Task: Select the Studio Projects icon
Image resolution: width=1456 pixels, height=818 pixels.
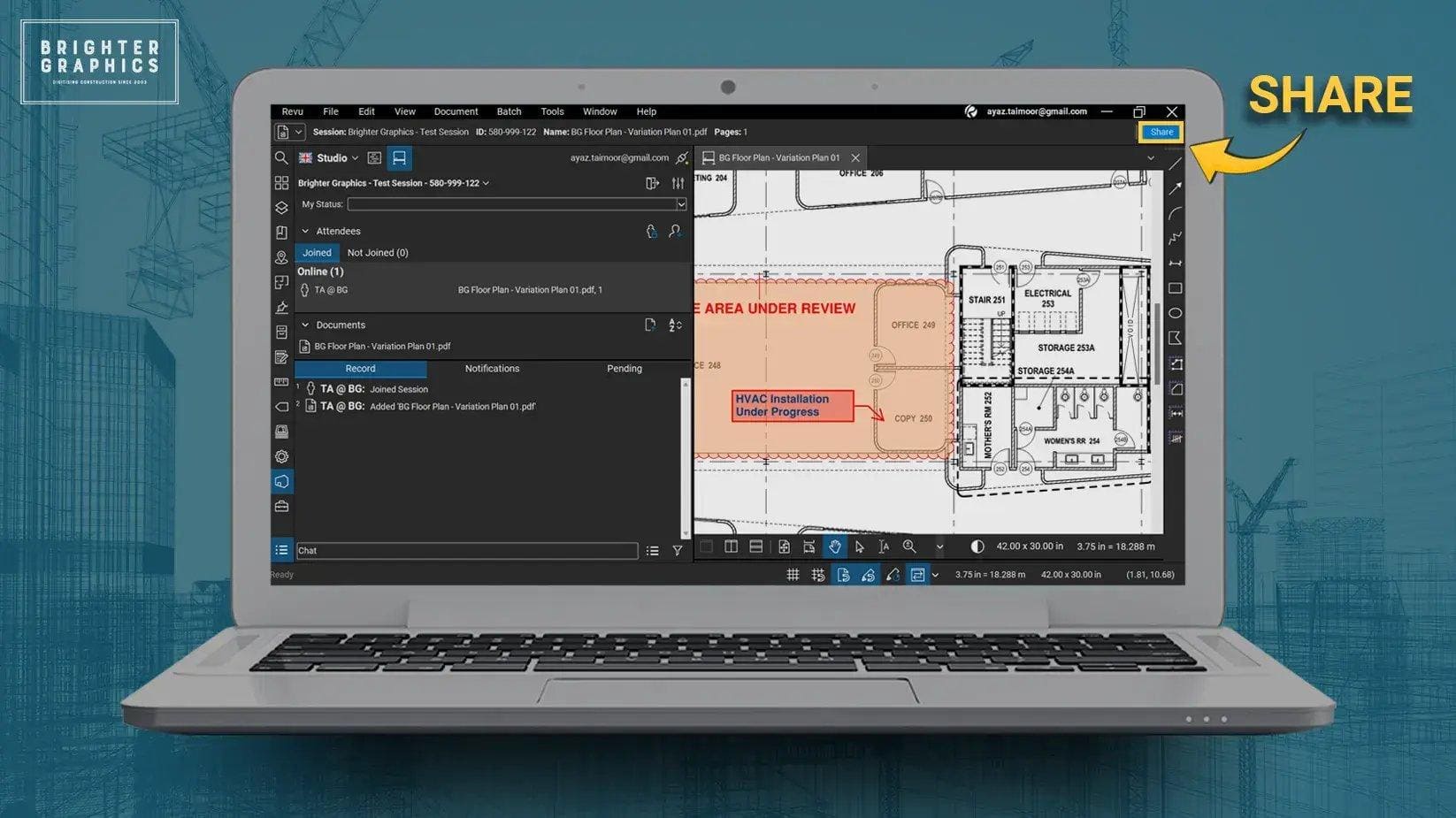Action: point(374,158)
